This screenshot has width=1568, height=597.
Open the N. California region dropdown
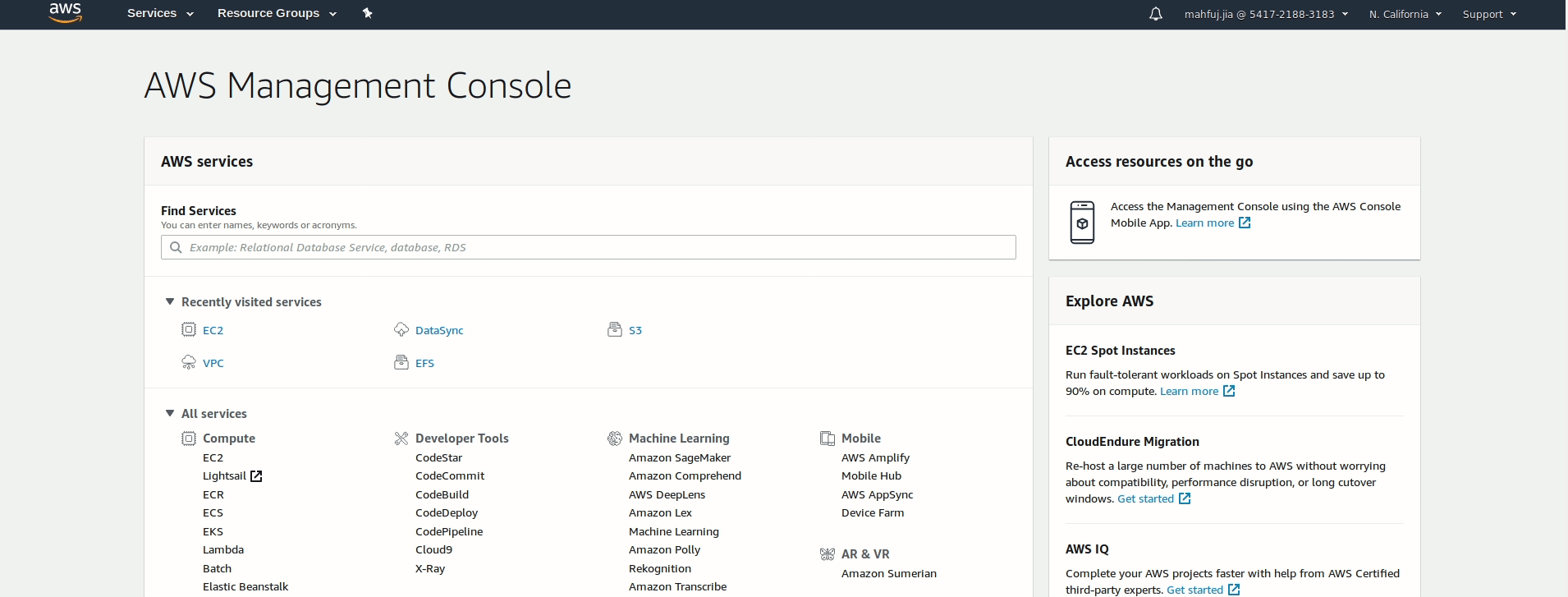point(1405,14)
